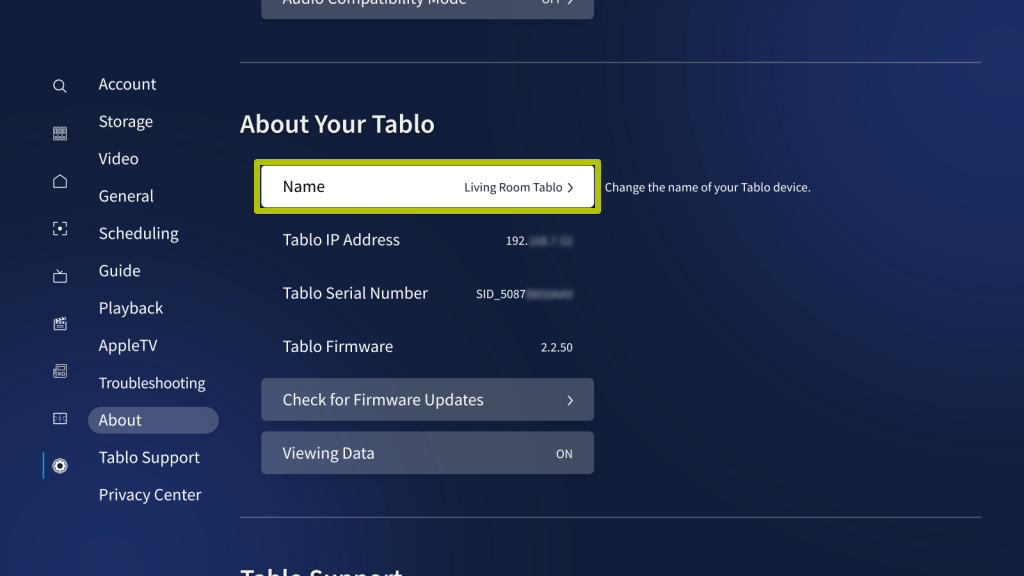Select Playback settings

pyautogui.click(x=131, y=308)
